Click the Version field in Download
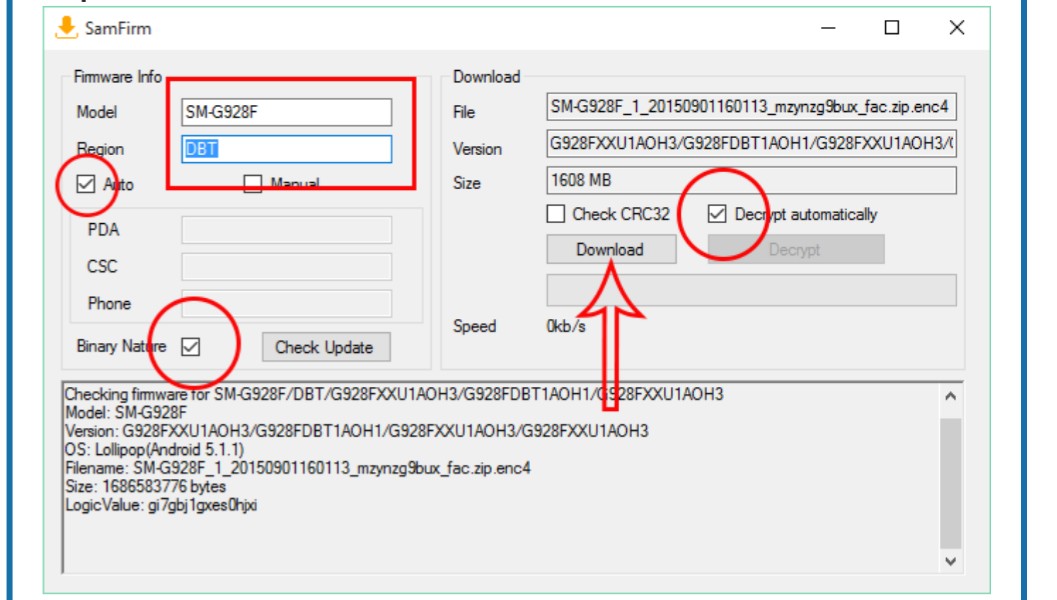Image resolution: width=1057 pixels, height=600 pixels. pos(752,144)
